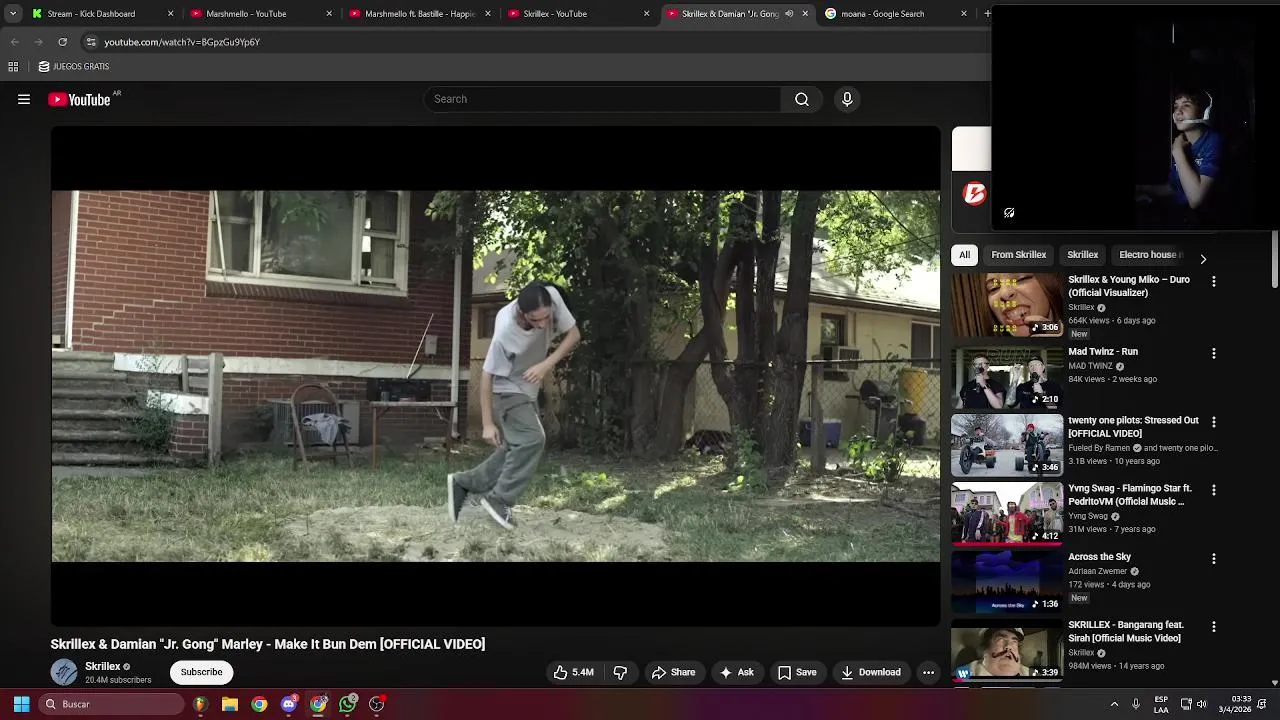View site information icon in address bar
1280x720 pixels.
click(x=91, y=42)
